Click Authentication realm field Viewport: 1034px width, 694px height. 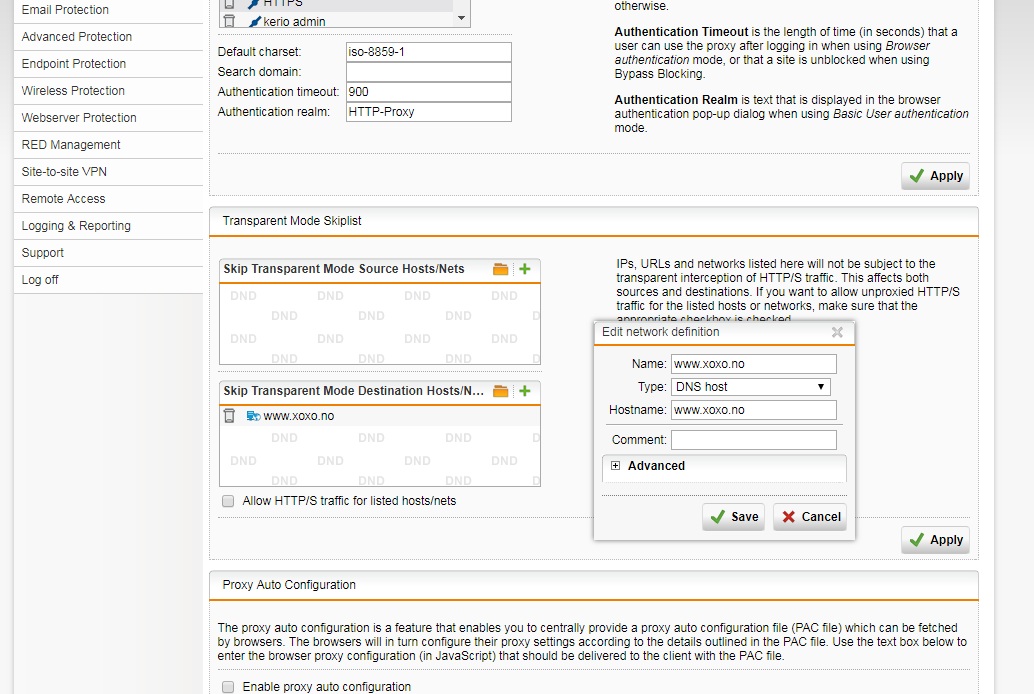click(x=429, y=112)
